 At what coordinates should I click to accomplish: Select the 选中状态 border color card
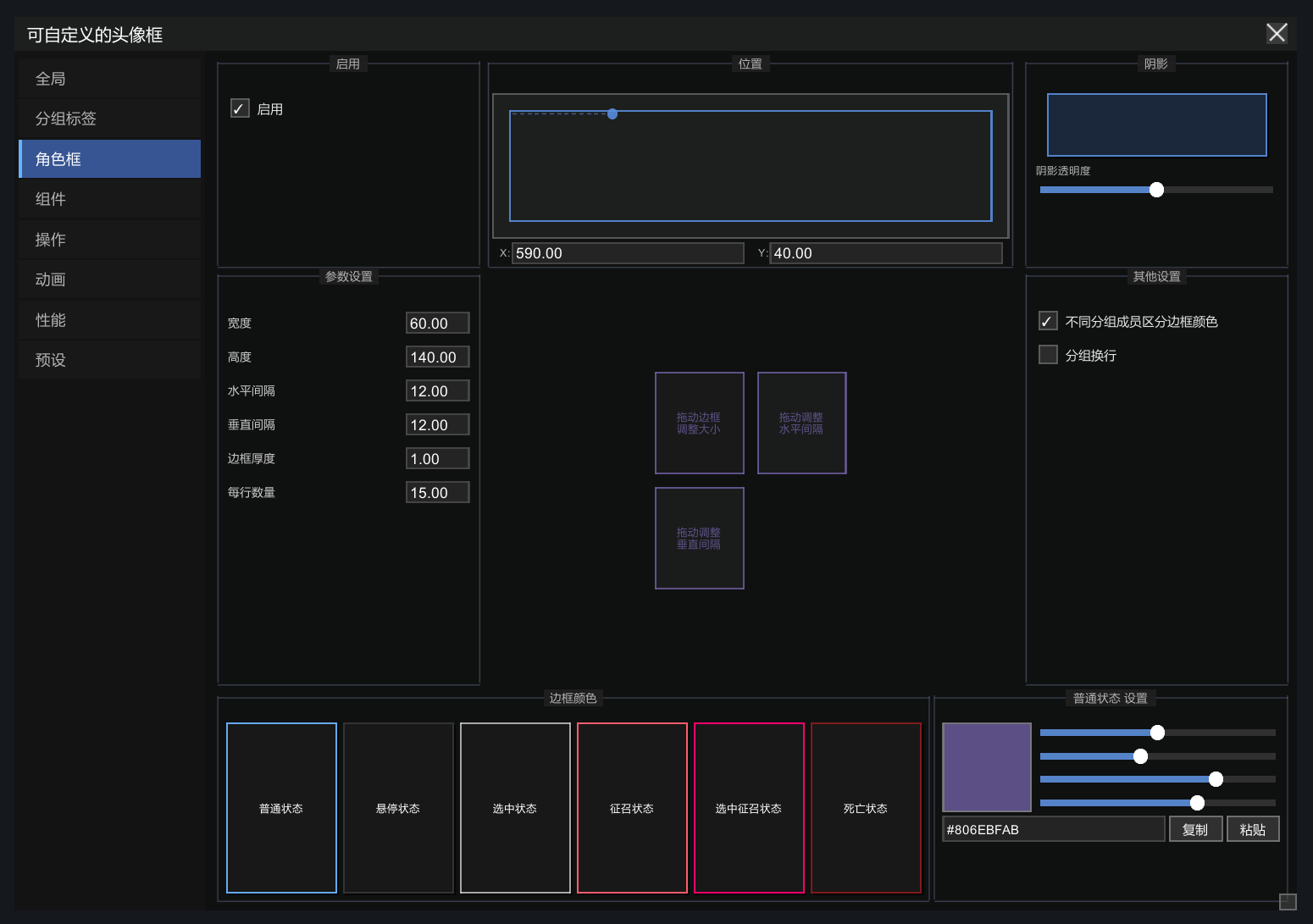(515, 808)
